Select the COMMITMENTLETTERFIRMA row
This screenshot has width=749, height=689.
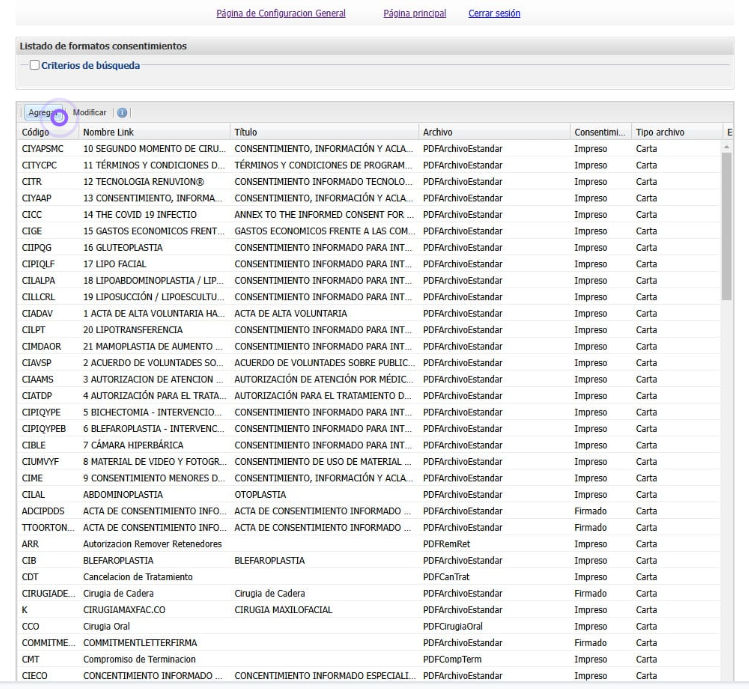tap(150, 642)
